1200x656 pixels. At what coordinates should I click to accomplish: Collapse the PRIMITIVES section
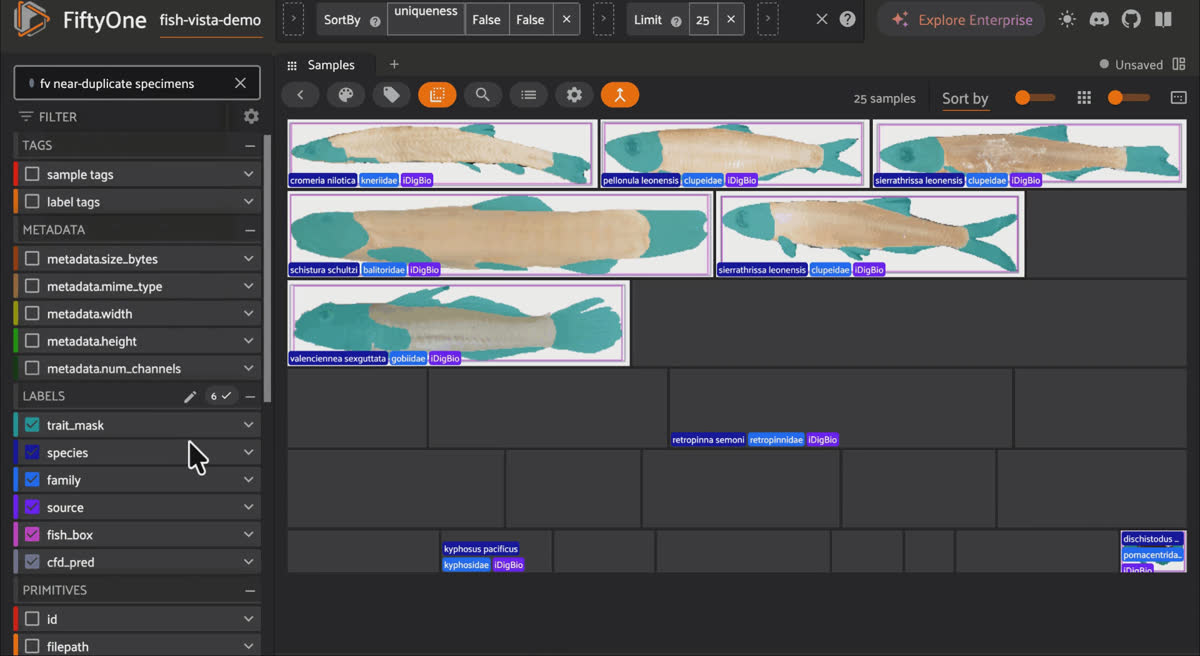pyautogui.click(x=250, y=591)
